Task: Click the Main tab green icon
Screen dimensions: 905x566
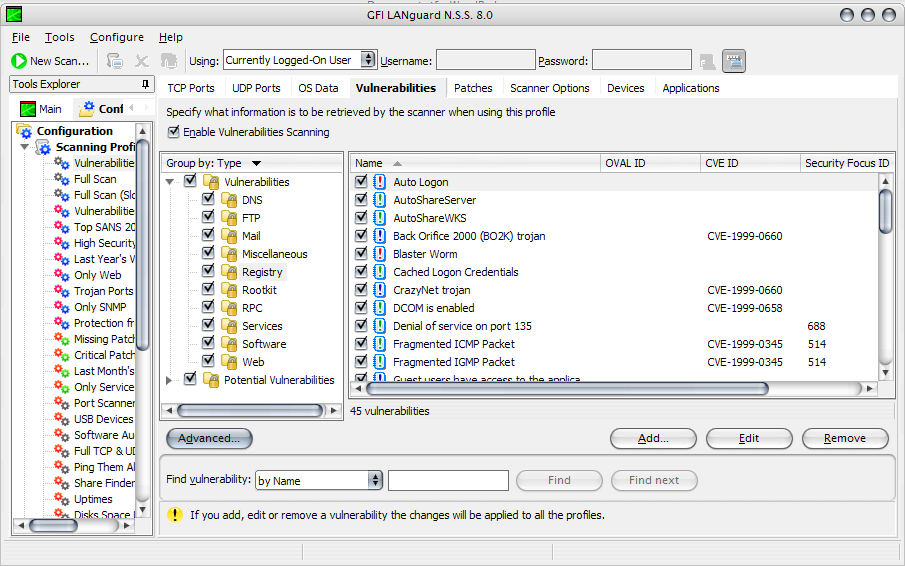Action: pos(28,108)
